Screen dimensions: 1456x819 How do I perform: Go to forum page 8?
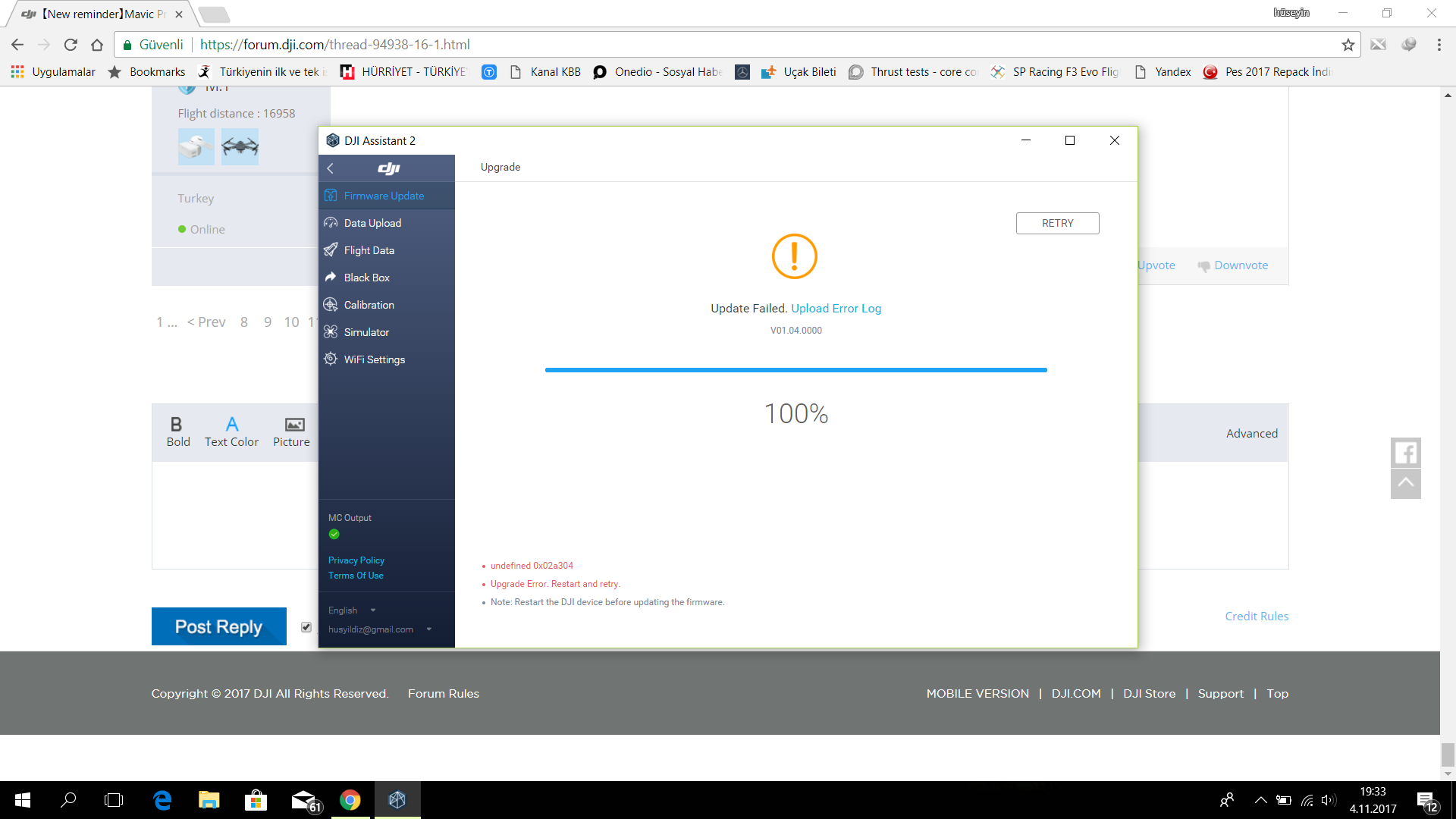point(244,322)
